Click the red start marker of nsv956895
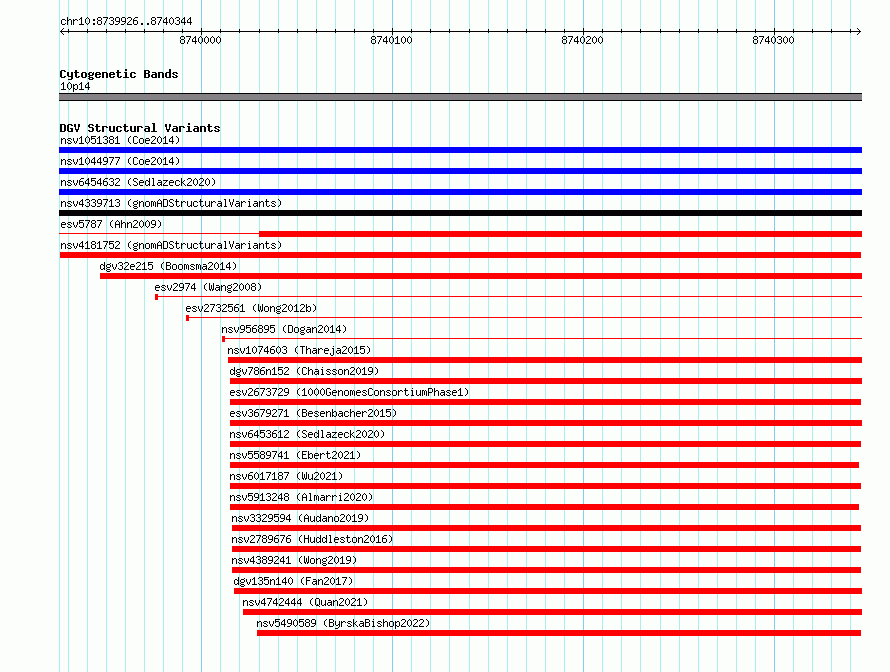The image size is (890, 672). tap(223, 339)
